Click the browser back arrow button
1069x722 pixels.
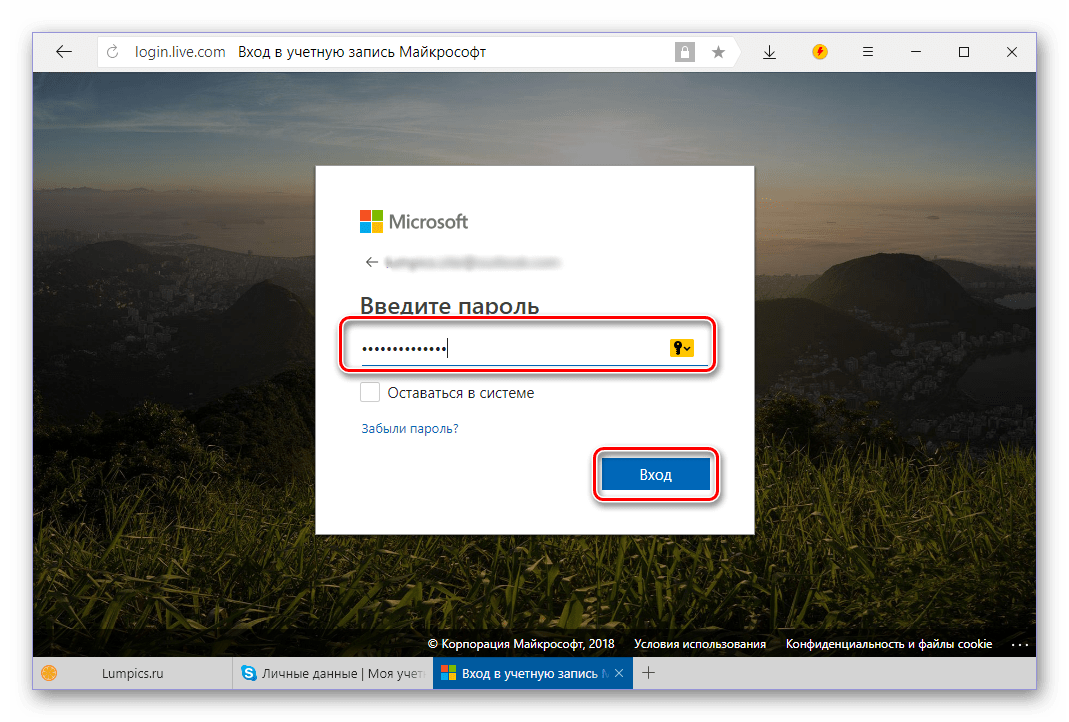tap(64, 52)
